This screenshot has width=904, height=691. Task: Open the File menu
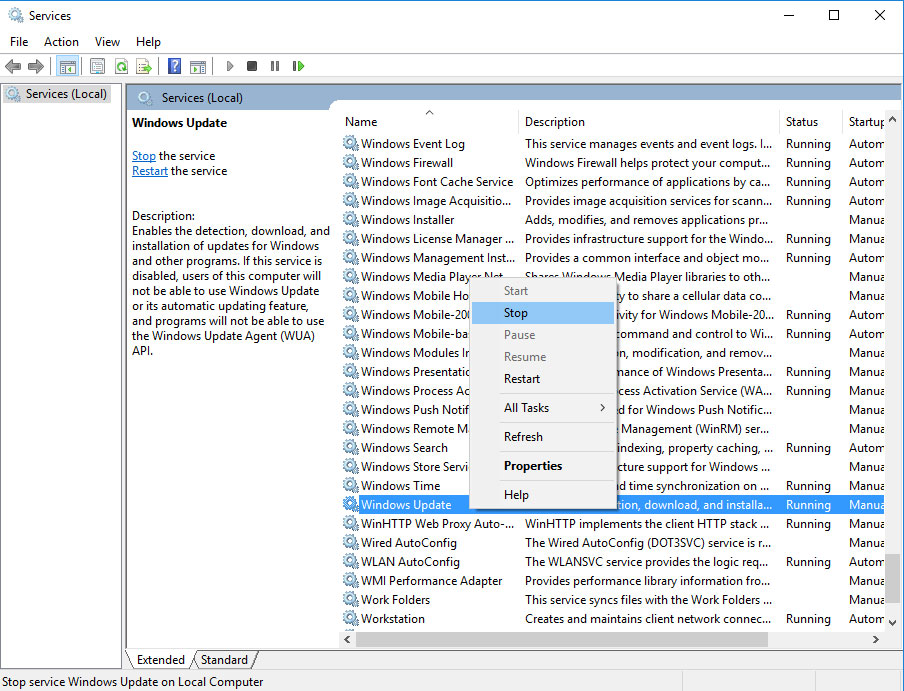(x=19, y=41)
